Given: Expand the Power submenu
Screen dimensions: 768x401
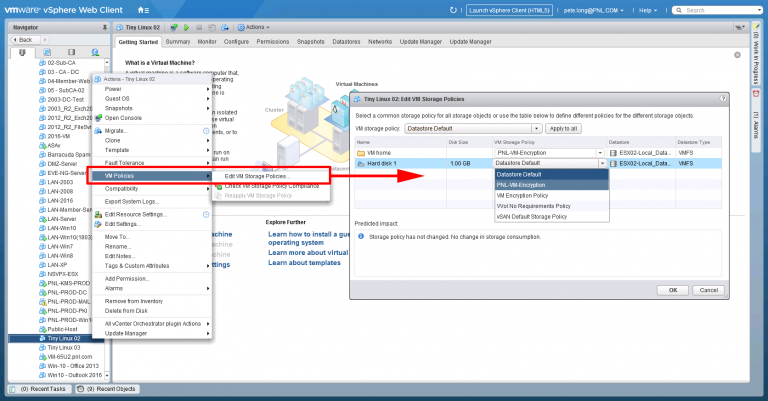Looking at the screenshot, I should tap(152, 89).
